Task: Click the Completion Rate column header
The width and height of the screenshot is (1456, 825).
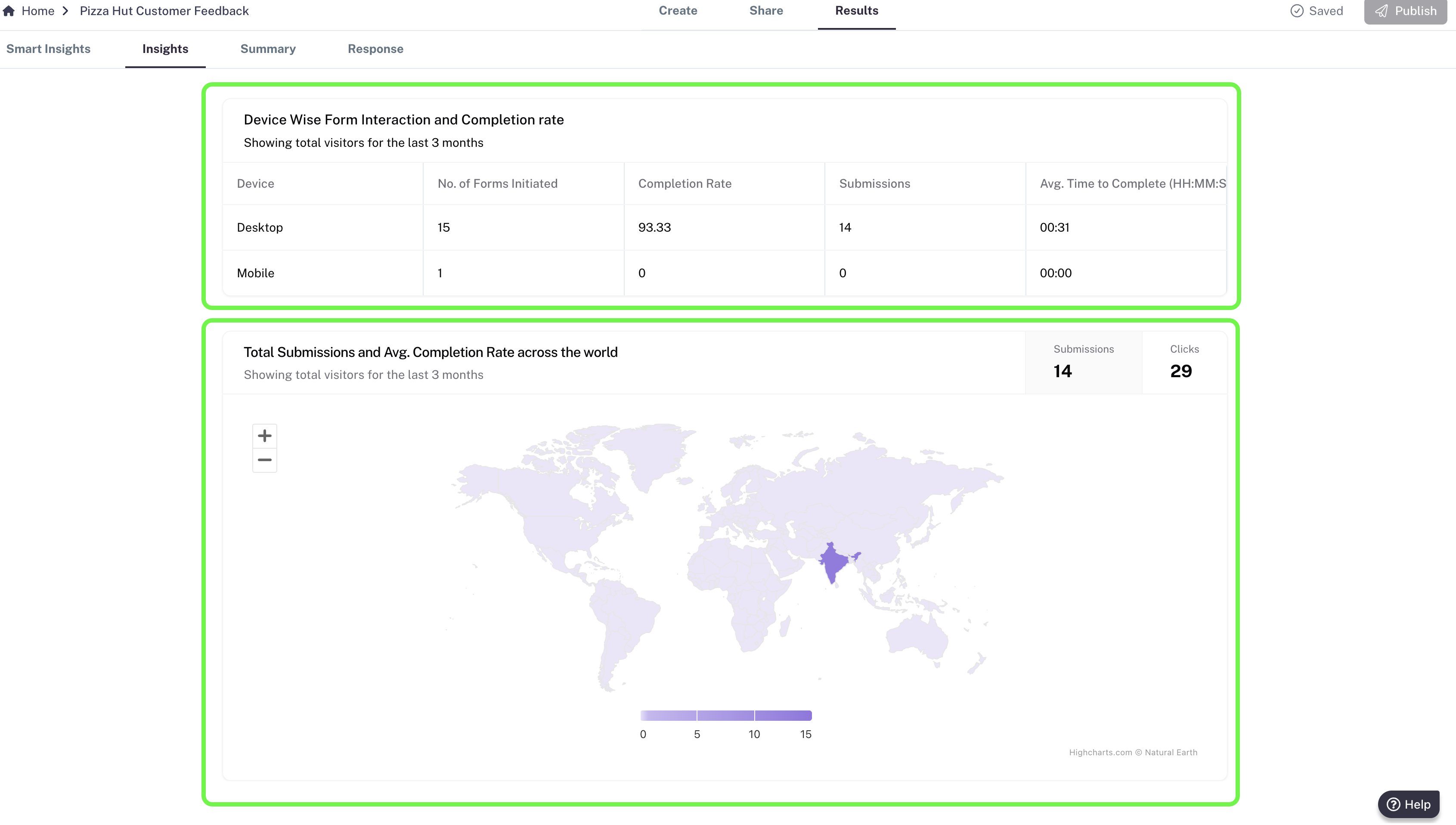Action: 685,183
